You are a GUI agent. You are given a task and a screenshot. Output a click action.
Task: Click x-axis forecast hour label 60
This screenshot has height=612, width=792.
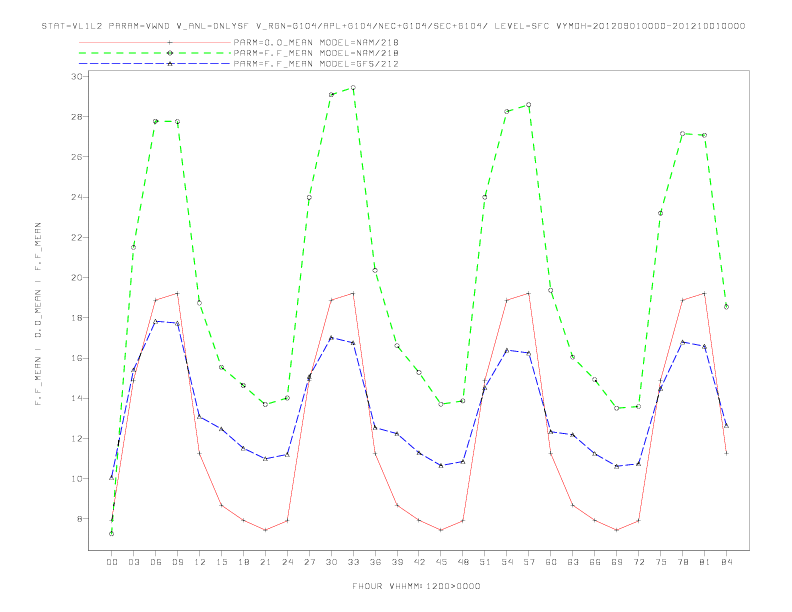click(x=551, y=562)
